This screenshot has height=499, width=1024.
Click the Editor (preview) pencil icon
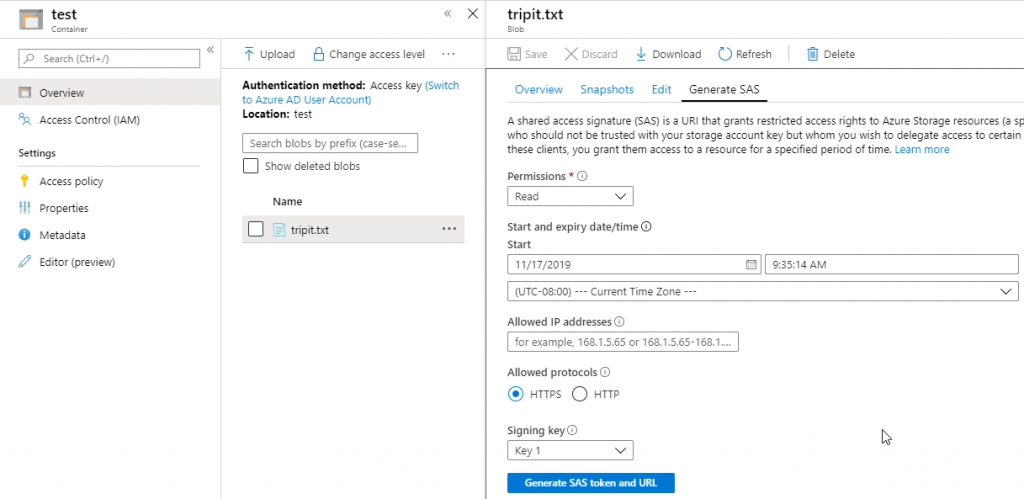(x=25, y=263)
